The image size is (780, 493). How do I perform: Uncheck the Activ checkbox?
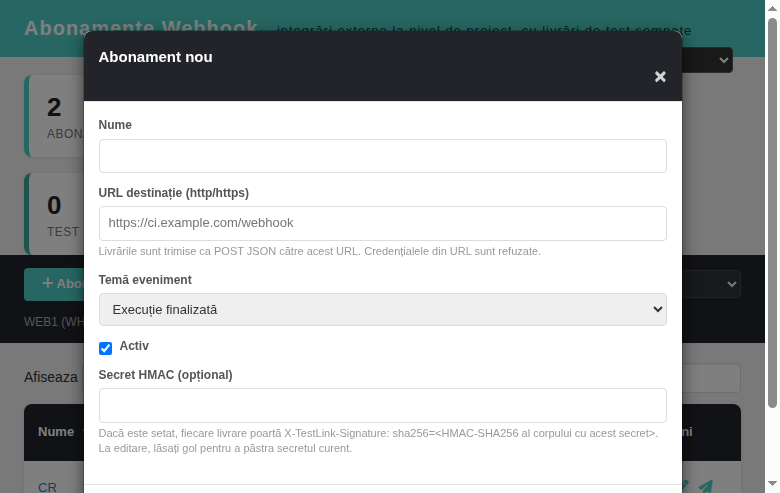click(105, 348)
